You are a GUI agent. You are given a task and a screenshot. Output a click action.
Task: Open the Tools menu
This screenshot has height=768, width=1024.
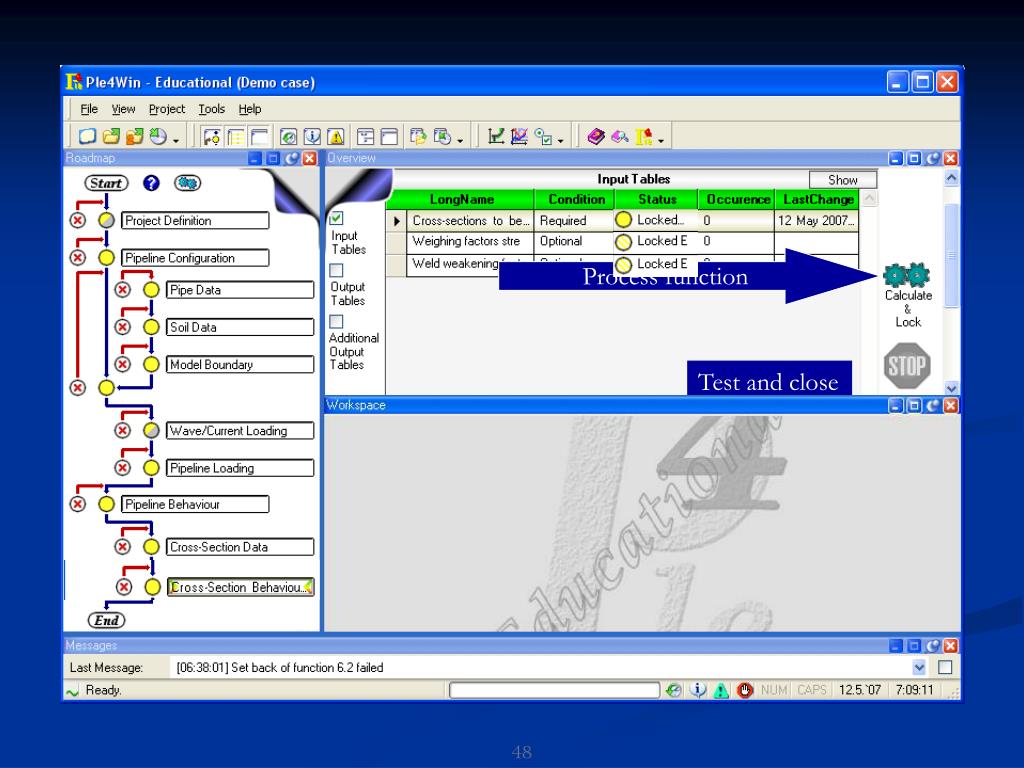pyautogui.click(x=212, y=109)
